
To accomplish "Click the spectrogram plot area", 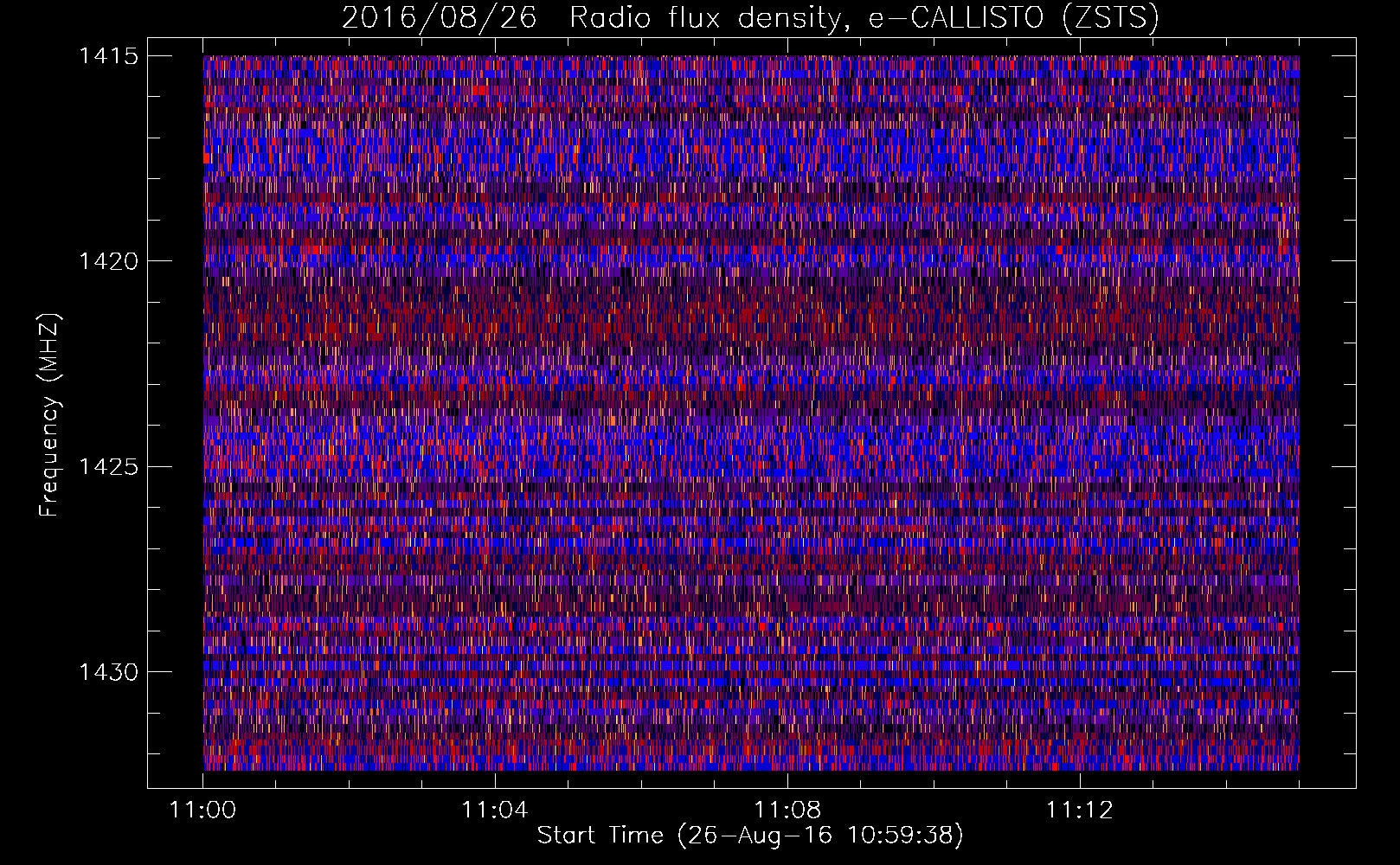I will (751, 413).
